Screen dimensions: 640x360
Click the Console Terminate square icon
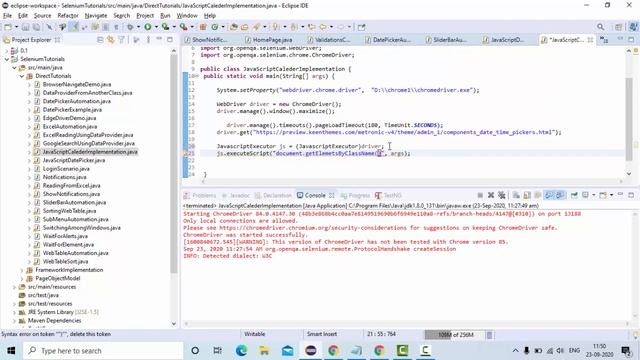click(x=480, y=195)
